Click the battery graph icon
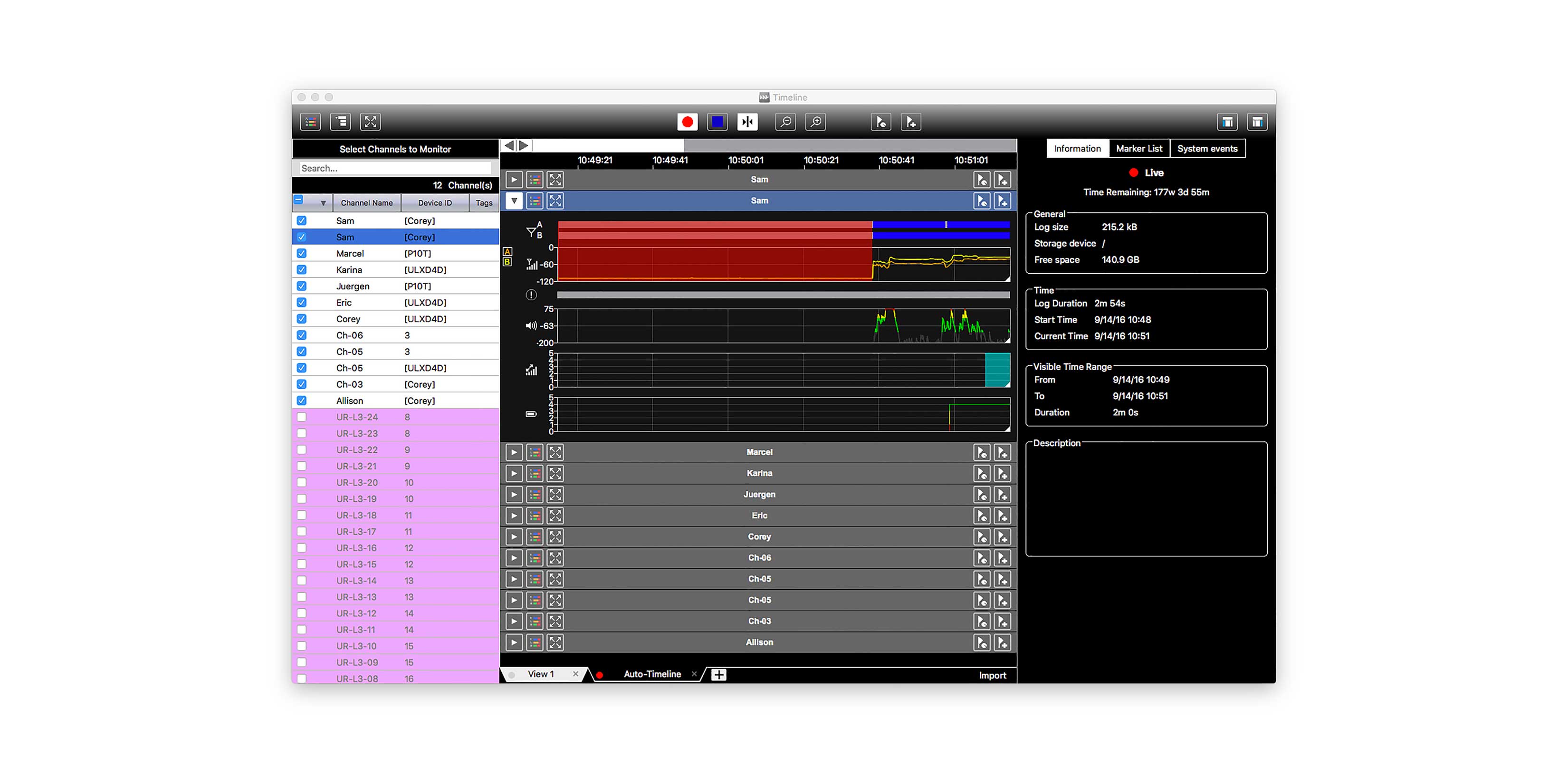 [x=531, y=414]
